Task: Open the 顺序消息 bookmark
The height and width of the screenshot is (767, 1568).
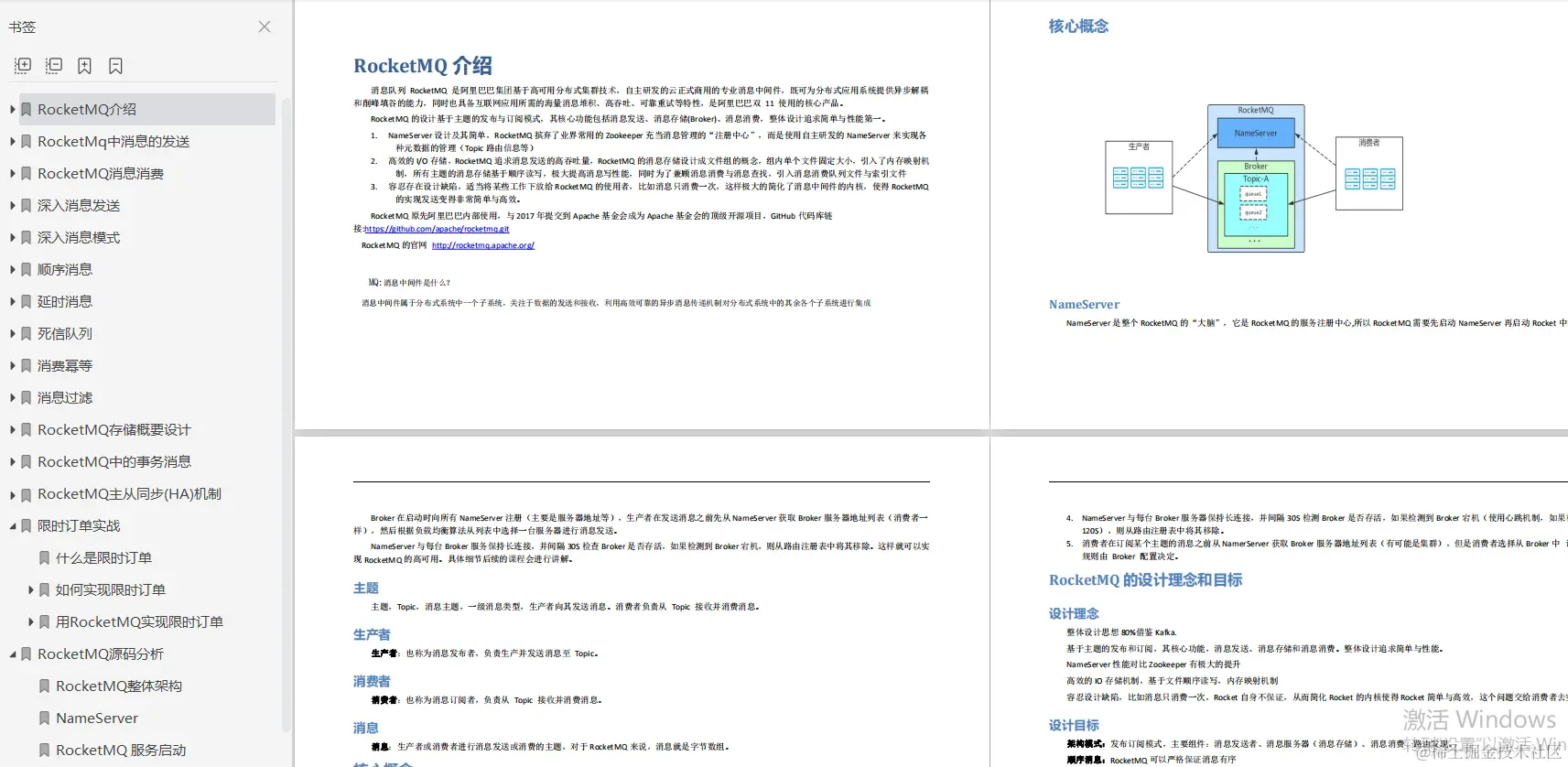Action: pos(65,269)
